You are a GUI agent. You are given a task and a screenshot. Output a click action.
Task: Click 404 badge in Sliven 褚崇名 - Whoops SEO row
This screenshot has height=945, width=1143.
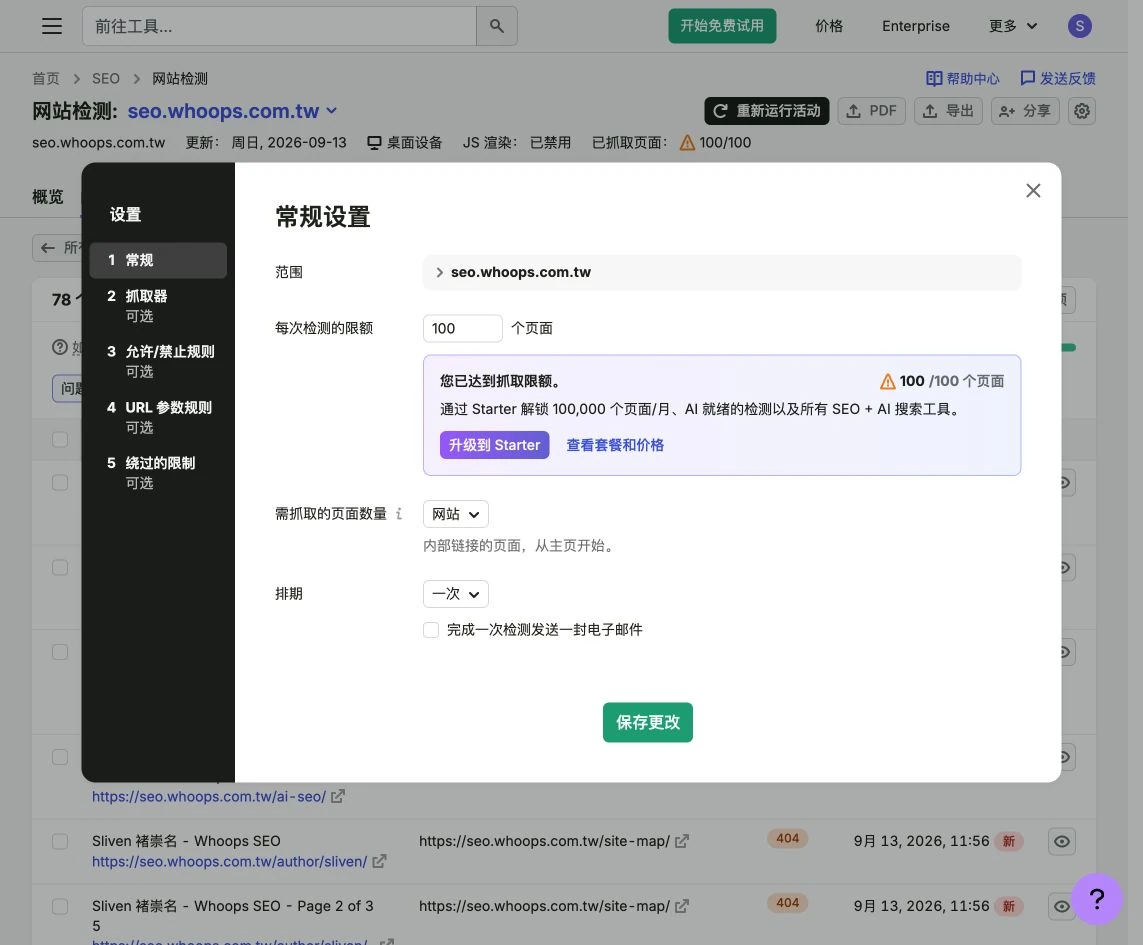[787, 839]
